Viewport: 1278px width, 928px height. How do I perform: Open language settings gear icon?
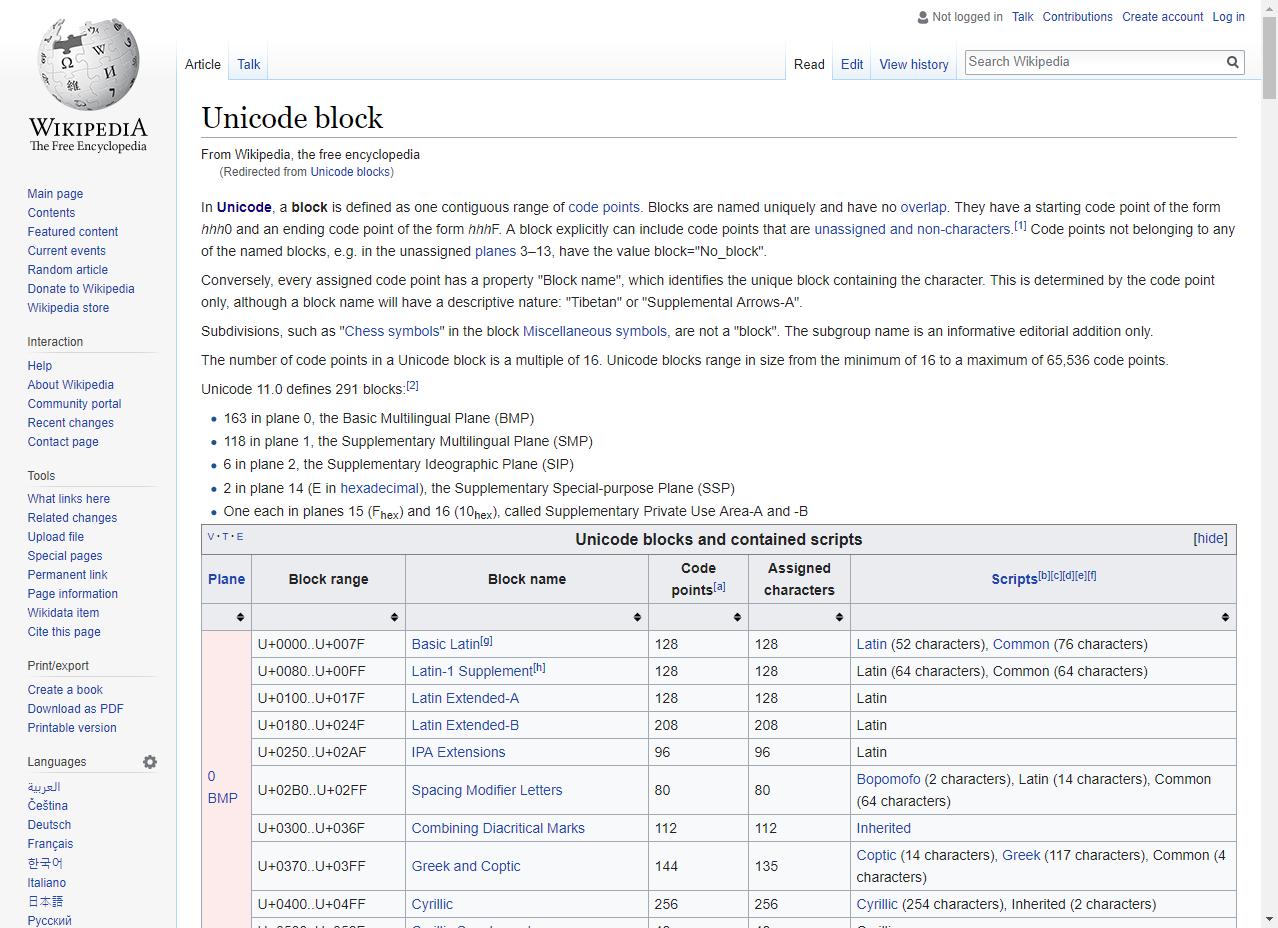click(x=150, y=762)
